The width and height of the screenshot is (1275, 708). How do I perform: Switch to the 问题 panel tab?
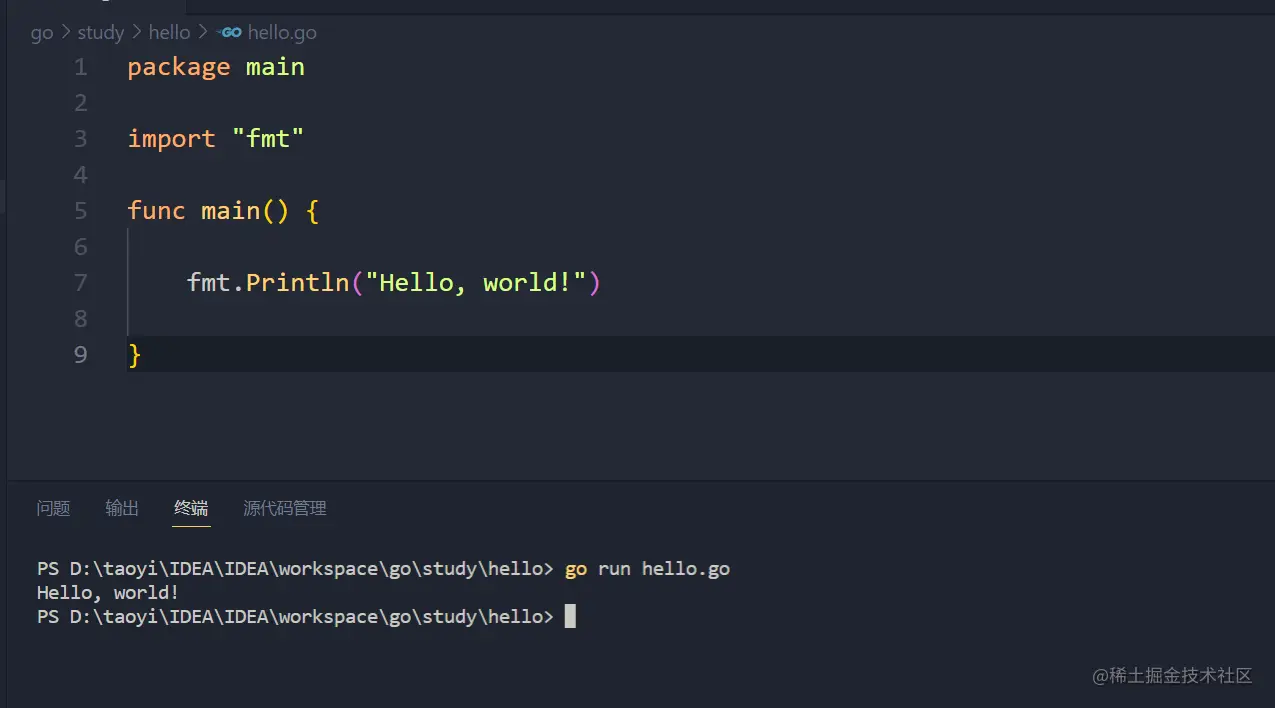(x=54, y=508)
